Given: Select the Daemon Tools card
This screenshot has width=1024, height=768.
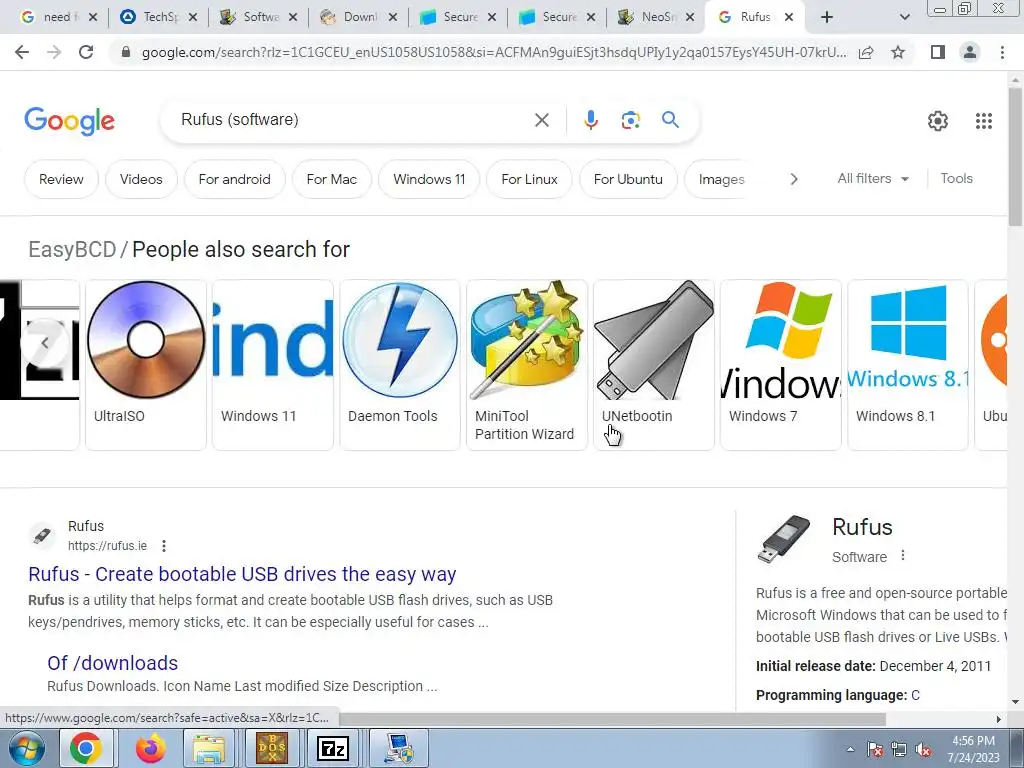Looking at the screenshot, I should (x=400, y=364).
